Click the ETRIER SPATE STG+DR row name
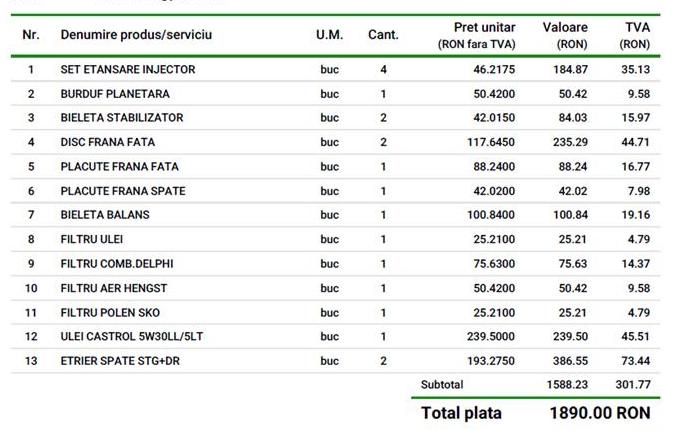This screenshot has height=443, width=688. [121, 361]
